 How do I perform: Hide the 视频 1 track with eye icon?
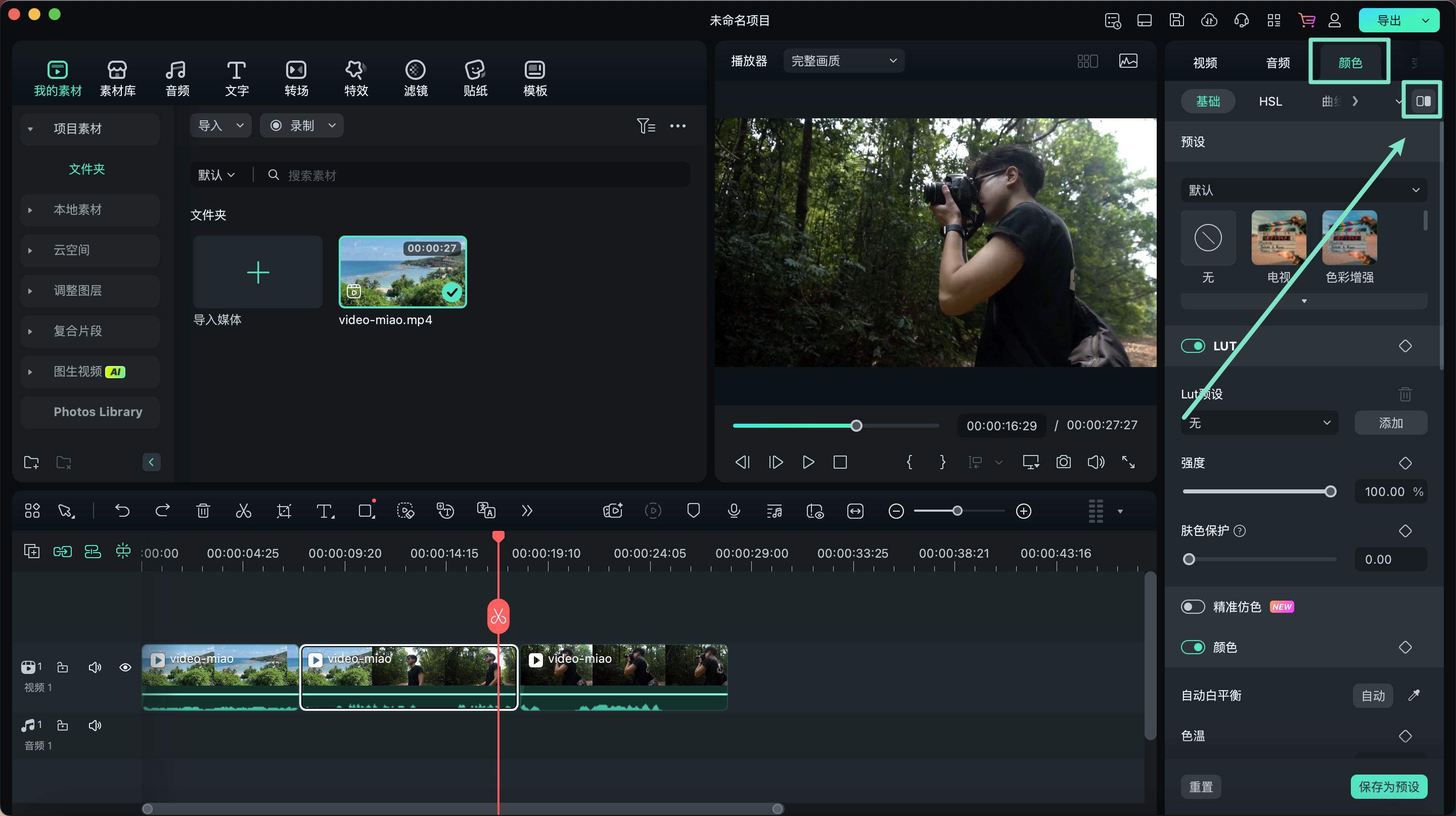click(x=125, y=667)
